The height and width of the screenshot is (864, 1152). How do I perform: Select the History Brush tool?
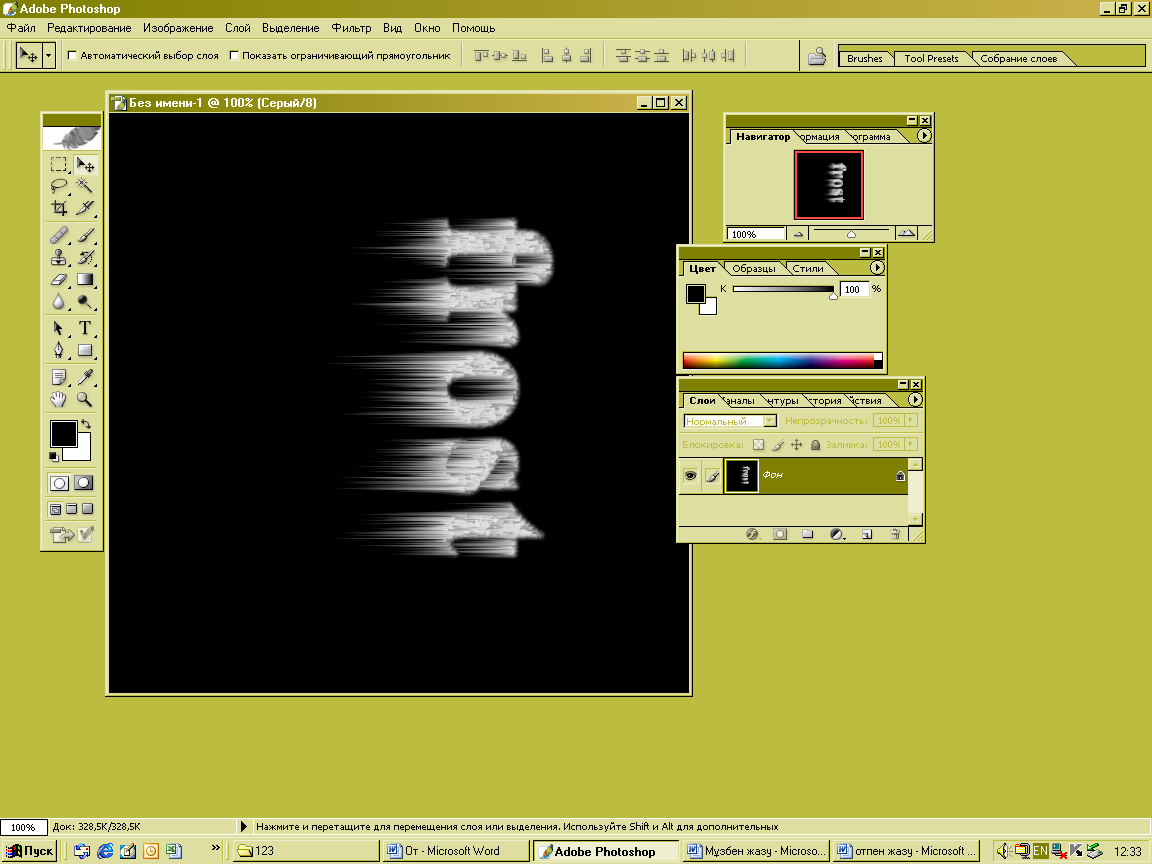[85, 257]
